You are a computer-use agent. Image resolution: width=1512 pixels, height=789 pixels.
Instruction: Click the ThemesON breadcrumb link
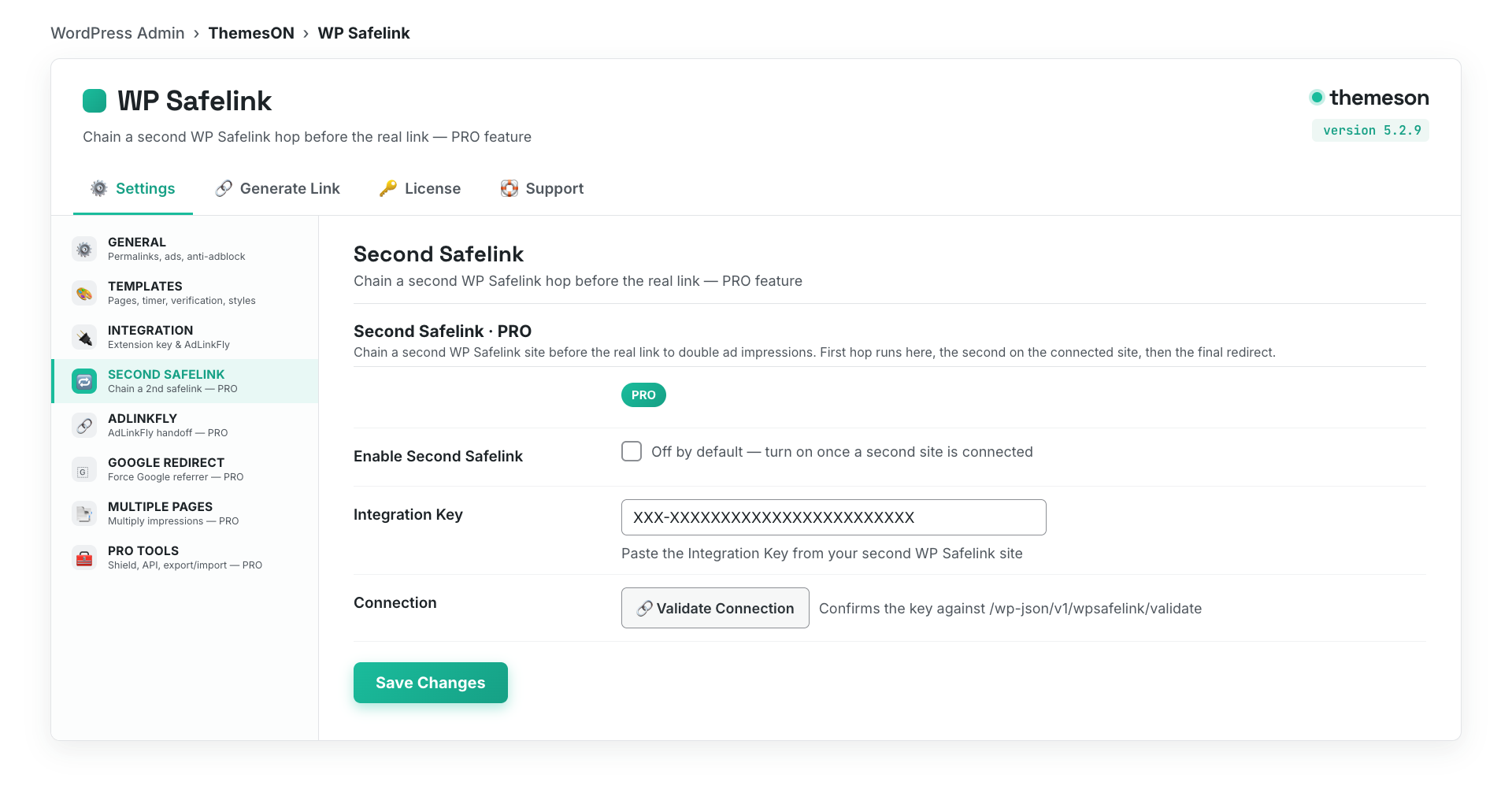[x=251, y=33]
